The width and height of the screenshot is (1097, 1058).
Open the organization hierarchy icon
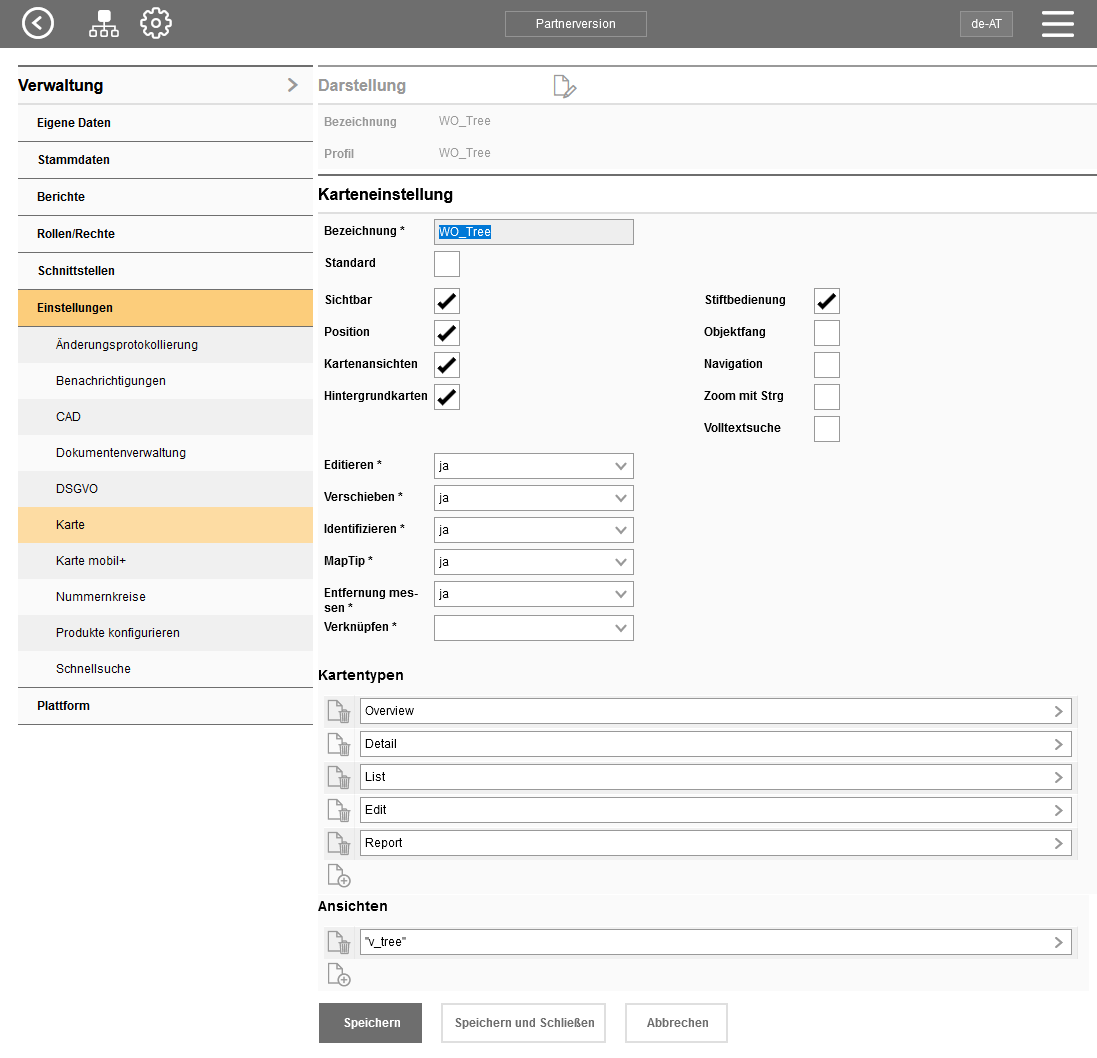pos(103,23)
